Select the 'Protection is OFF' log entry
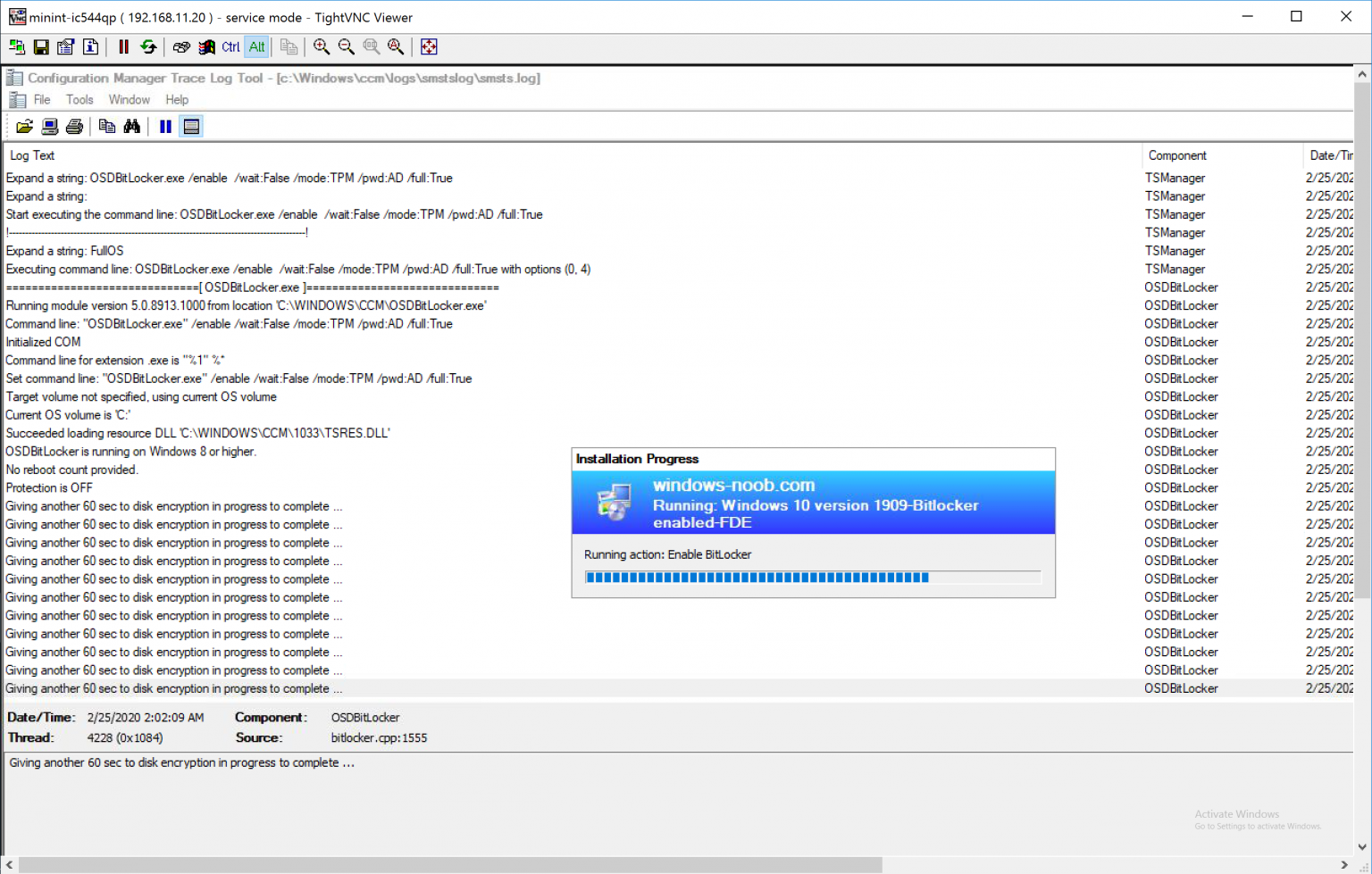 point(49,488)
